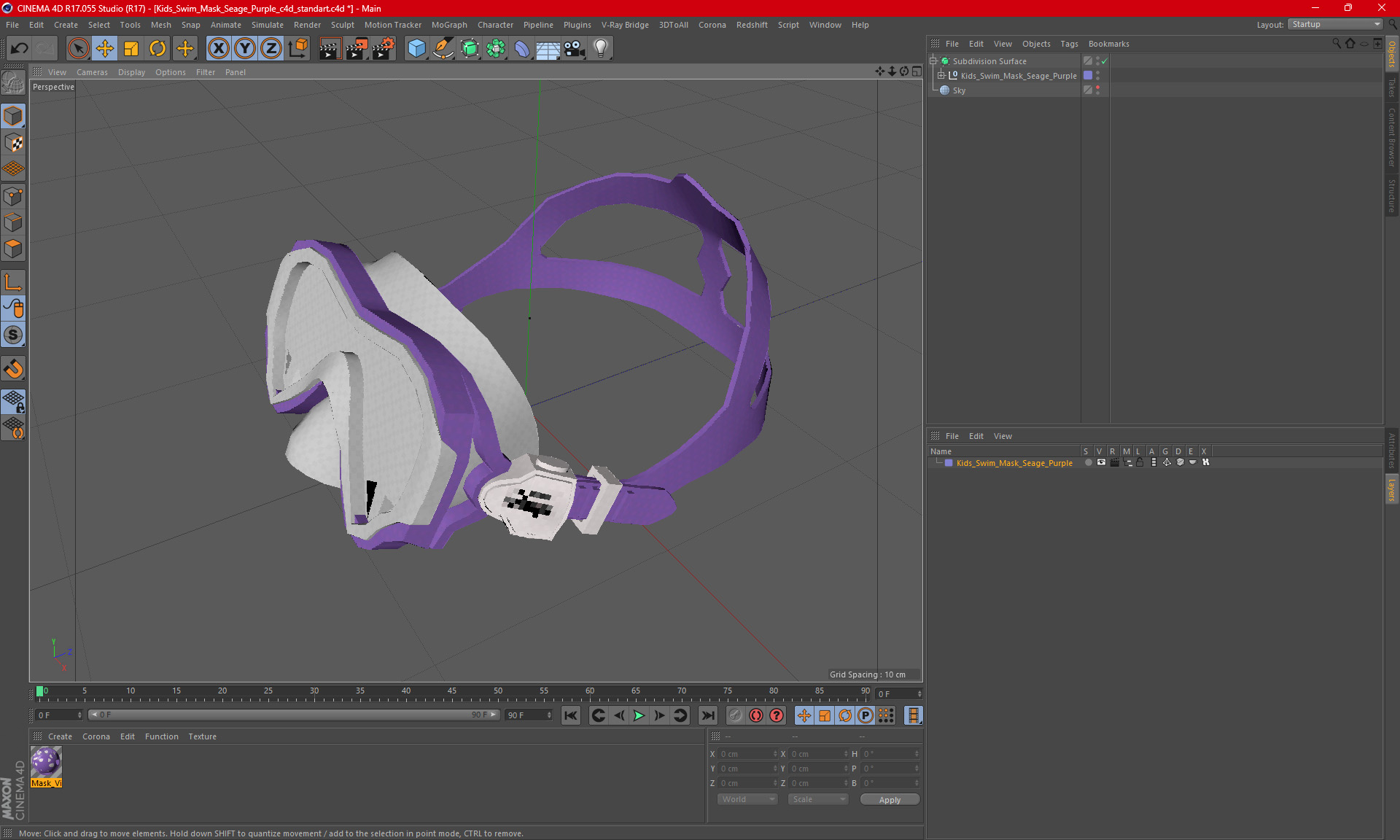
Task: Open viewport Cameras menu
Action: coord(92,72)
